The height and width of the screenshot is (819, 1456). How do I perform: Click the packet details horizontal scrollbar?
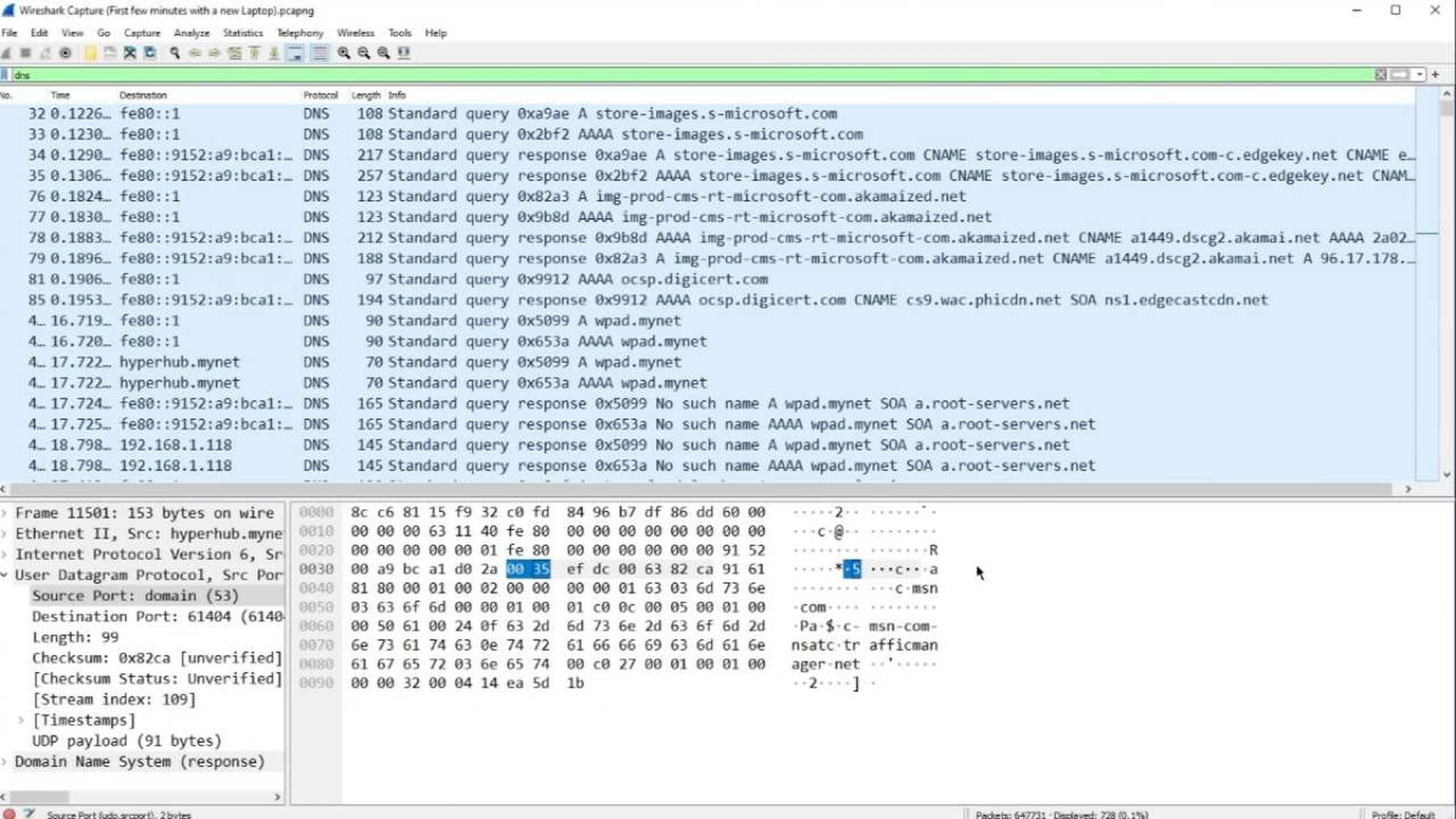39,797
